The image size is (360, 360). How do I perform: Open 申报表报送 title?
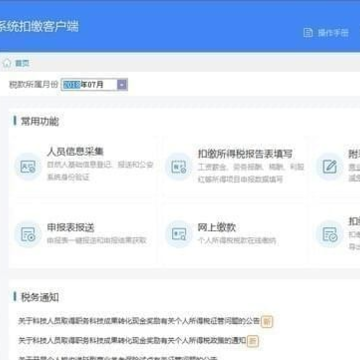click(x=71, y=227)
